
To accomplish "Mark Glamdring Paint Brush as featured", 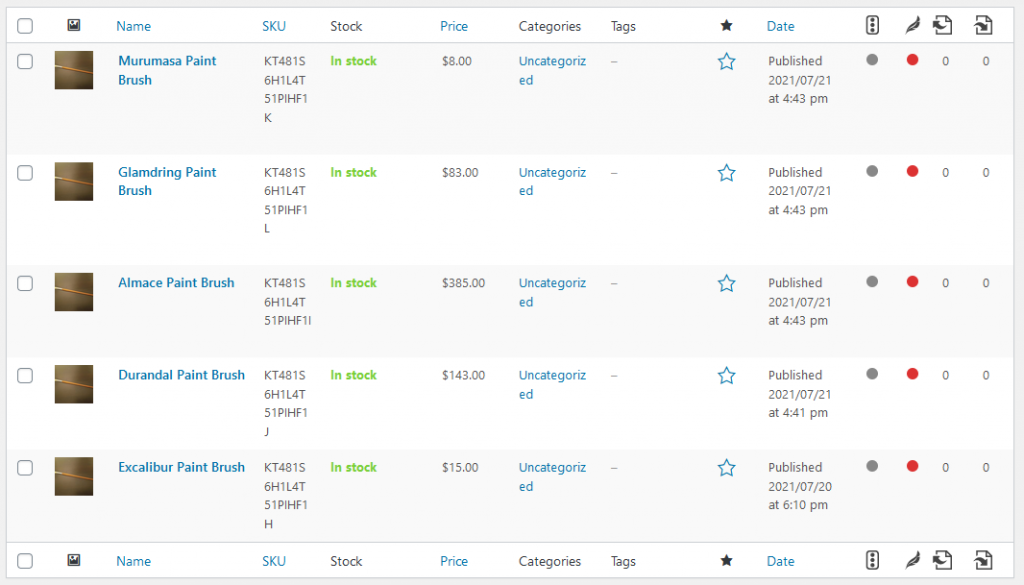I will tap(726, 173).
